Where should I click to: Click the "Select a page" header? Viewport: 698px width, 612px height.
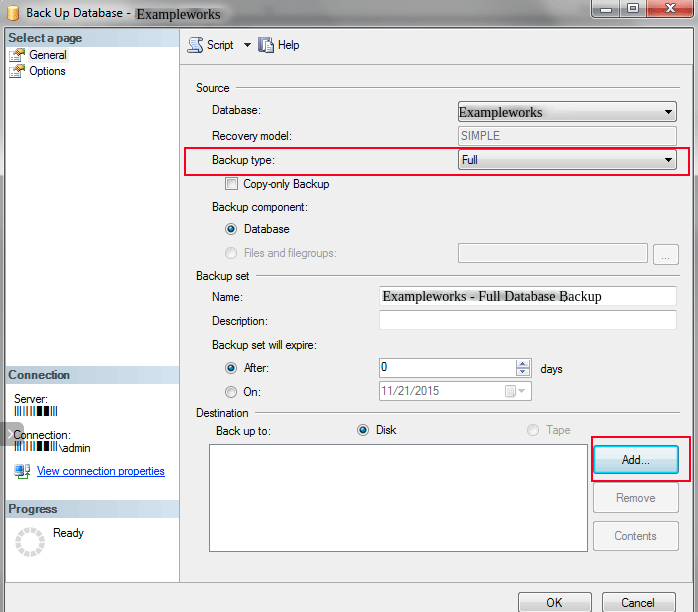pyautogui.click(x=45, y=38)
